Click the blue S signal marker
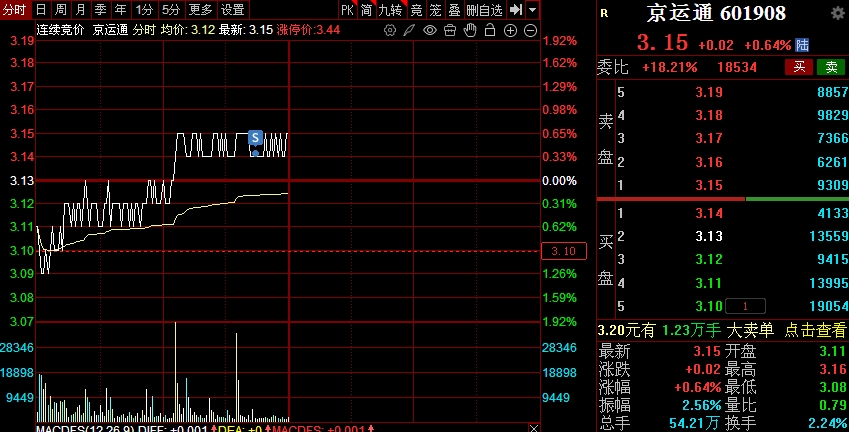The height and width of the screenshot is (432, 849). 255,138
